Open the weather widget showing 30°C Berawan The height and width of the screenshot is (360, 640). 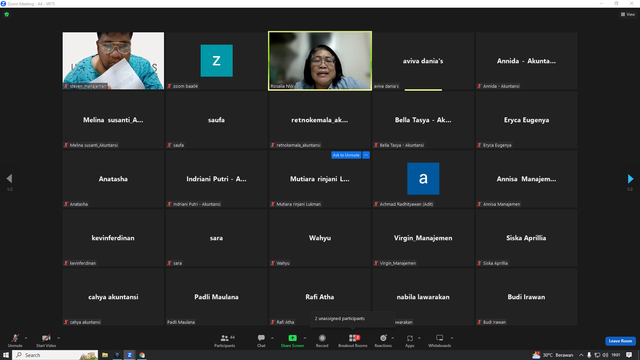[x=553, y=355]
